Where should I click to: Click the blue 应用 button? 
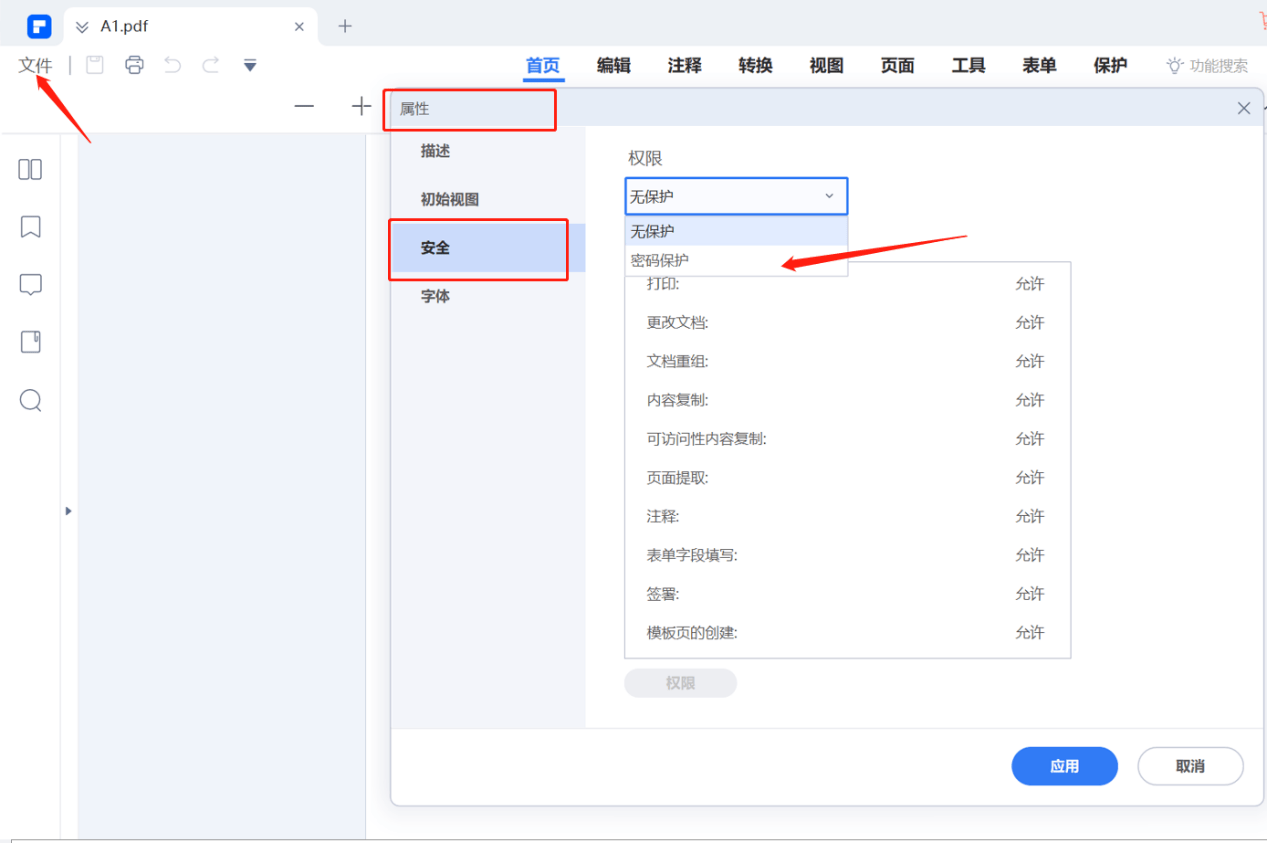tap(1065, 766)
